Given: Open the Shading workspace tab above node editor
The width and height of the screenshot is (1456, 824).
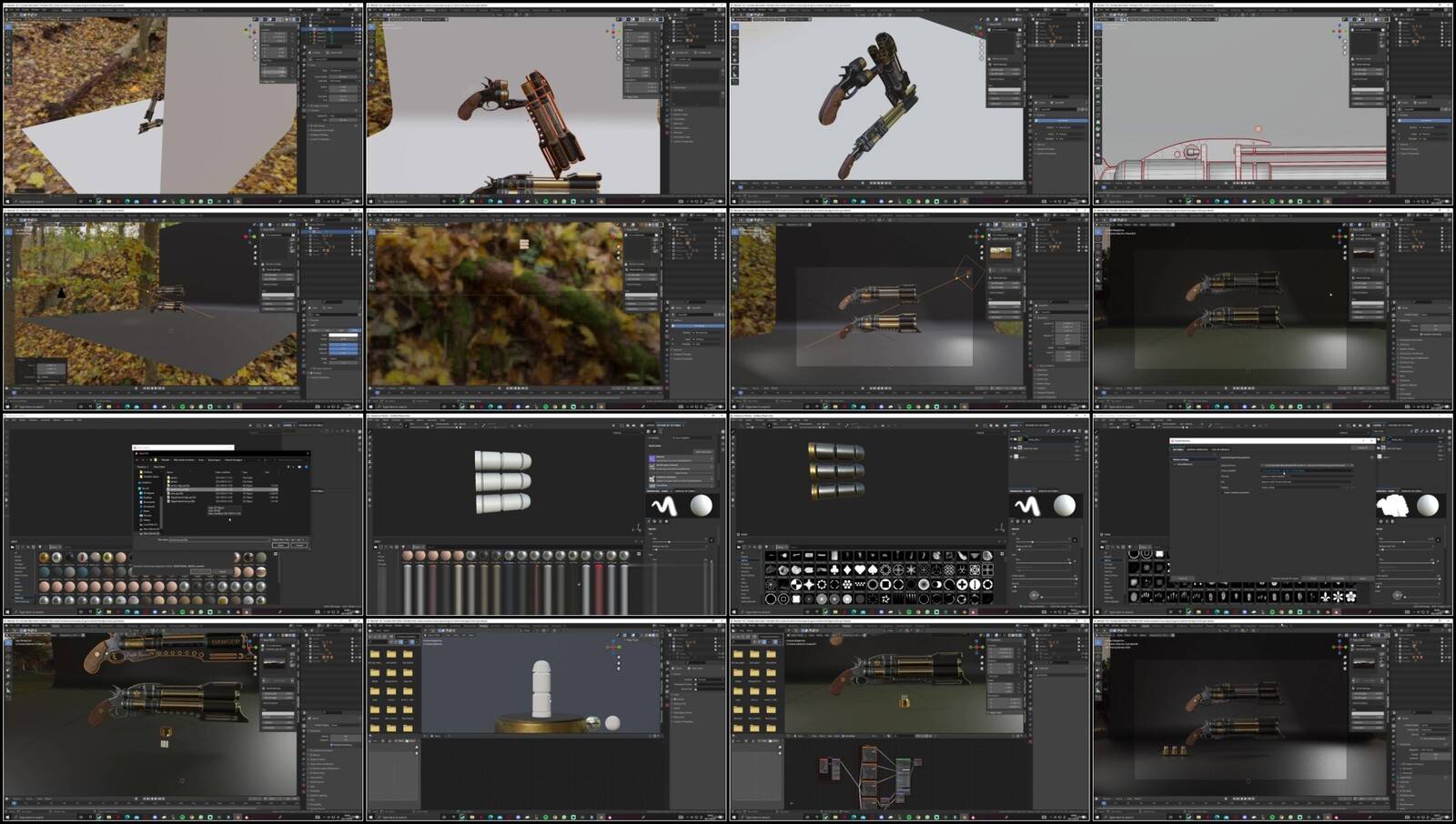Looking at the screenshot, I should click(x=846, y=626).
